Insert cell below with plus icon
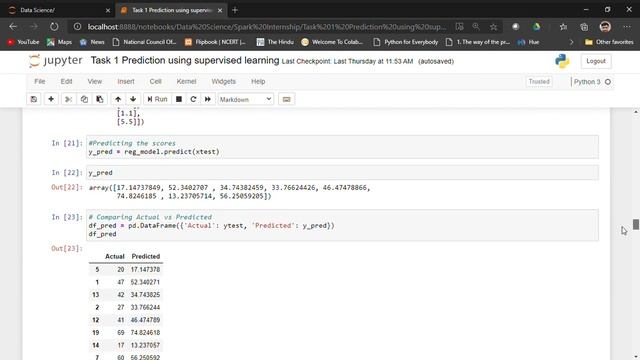The width and height of the screenshot is (640, 360). 51,99
